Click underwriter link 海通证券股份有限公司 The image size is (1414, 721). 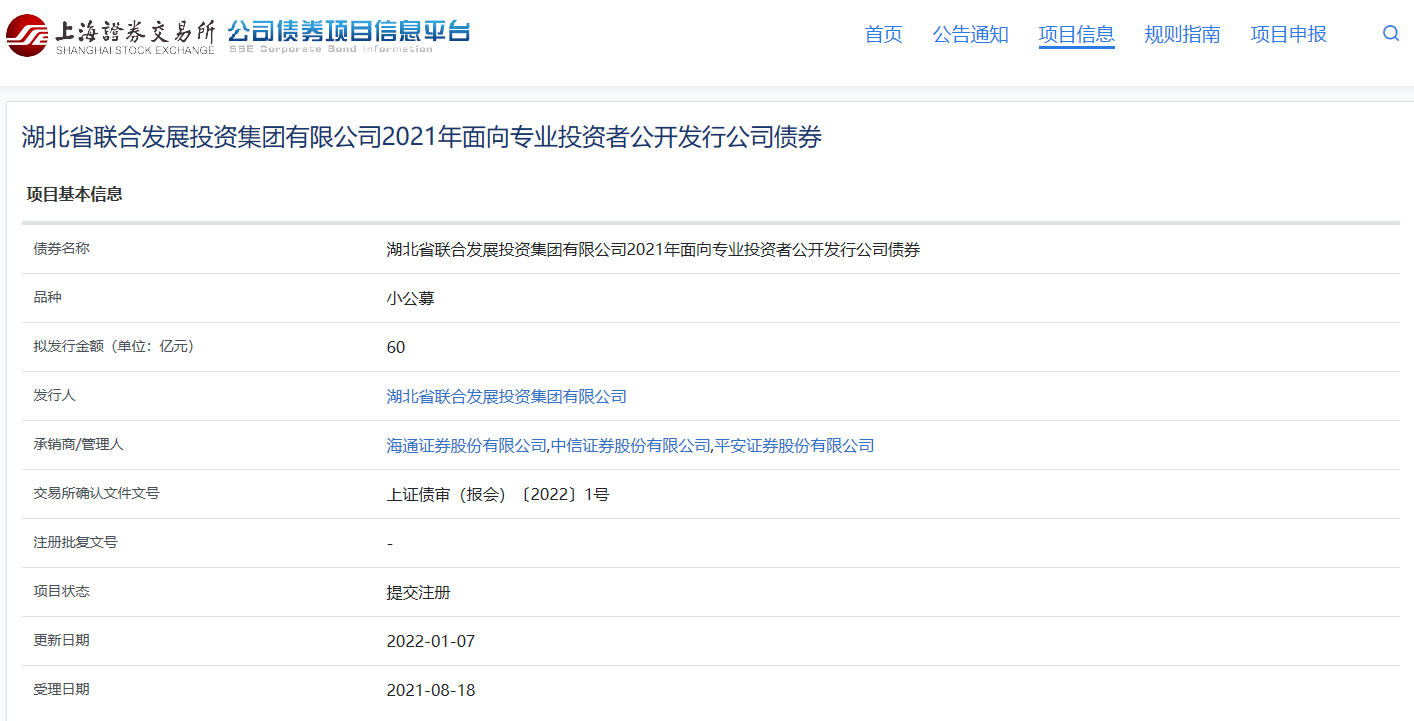tap(466, 446)
